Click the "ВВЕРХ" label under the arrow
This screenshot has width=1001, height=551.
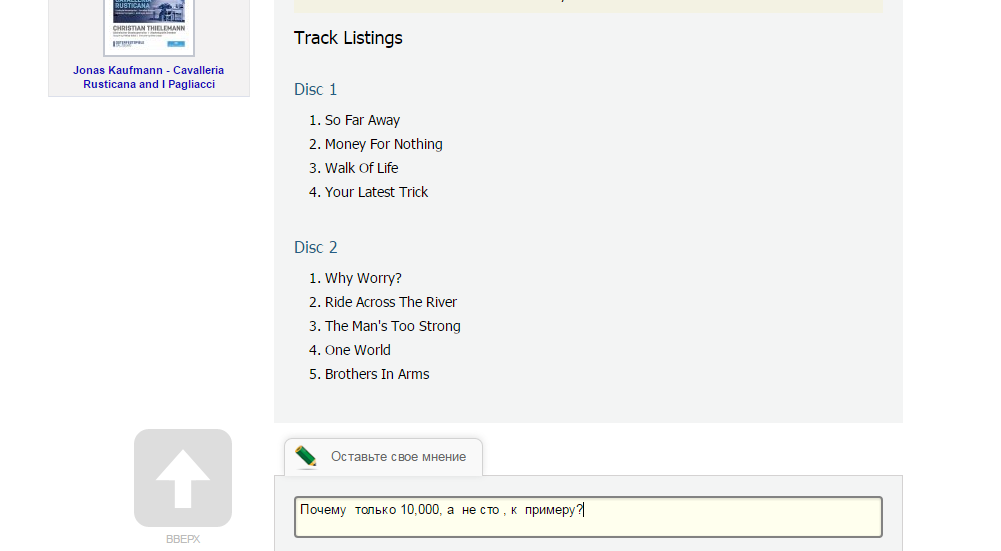click(183, 539)
